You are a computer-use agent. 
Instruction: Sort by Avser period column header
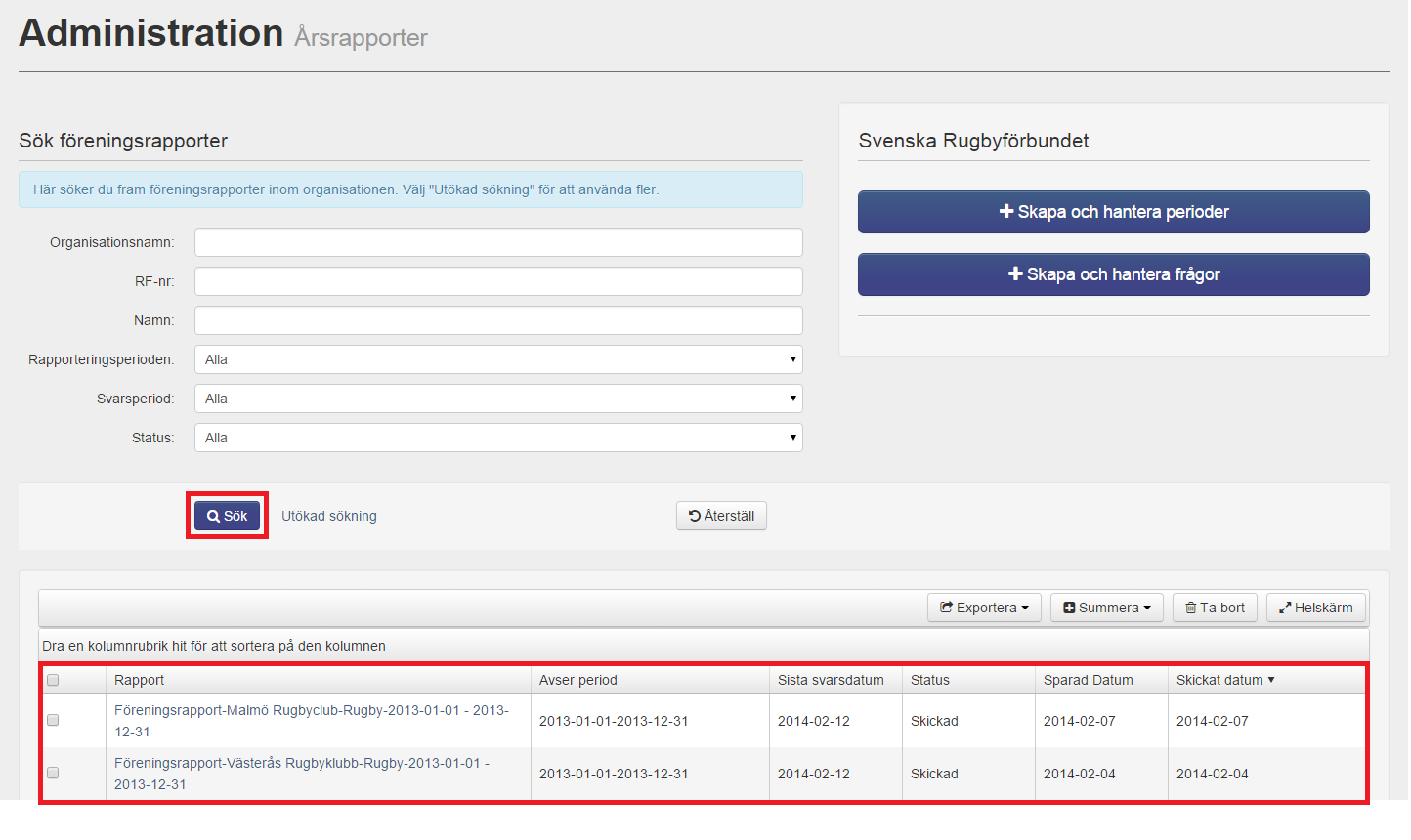coord(651,680)
